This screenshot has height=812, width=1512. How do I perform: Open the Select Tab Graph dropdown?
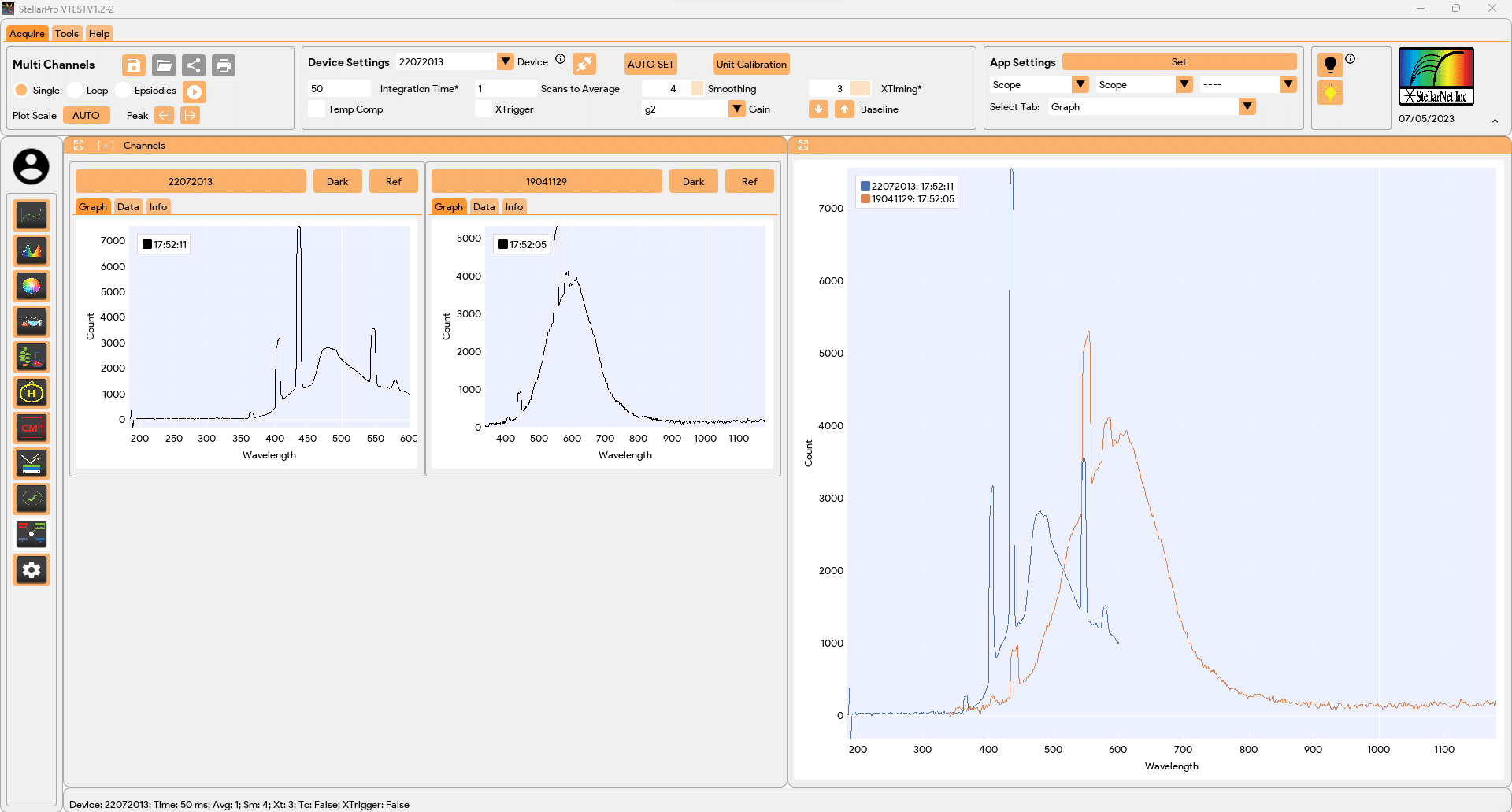1247,106
